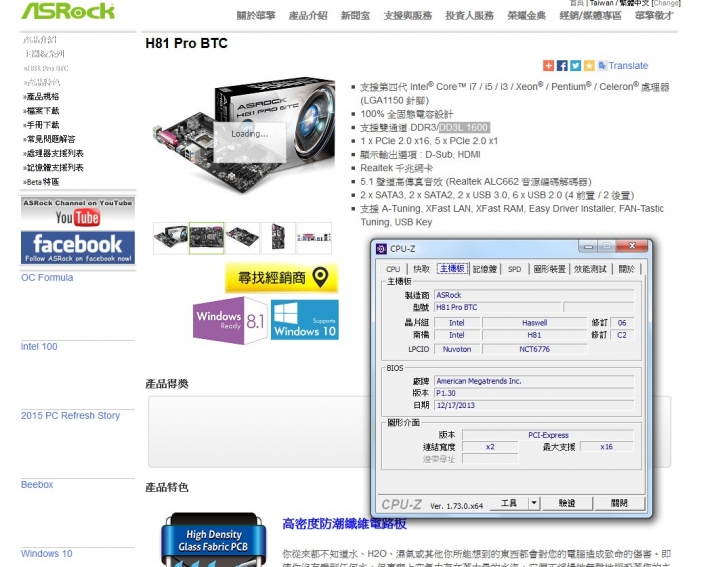Open the SPD tab in CPU-Z
720x567 pixels.
(515, 269)
